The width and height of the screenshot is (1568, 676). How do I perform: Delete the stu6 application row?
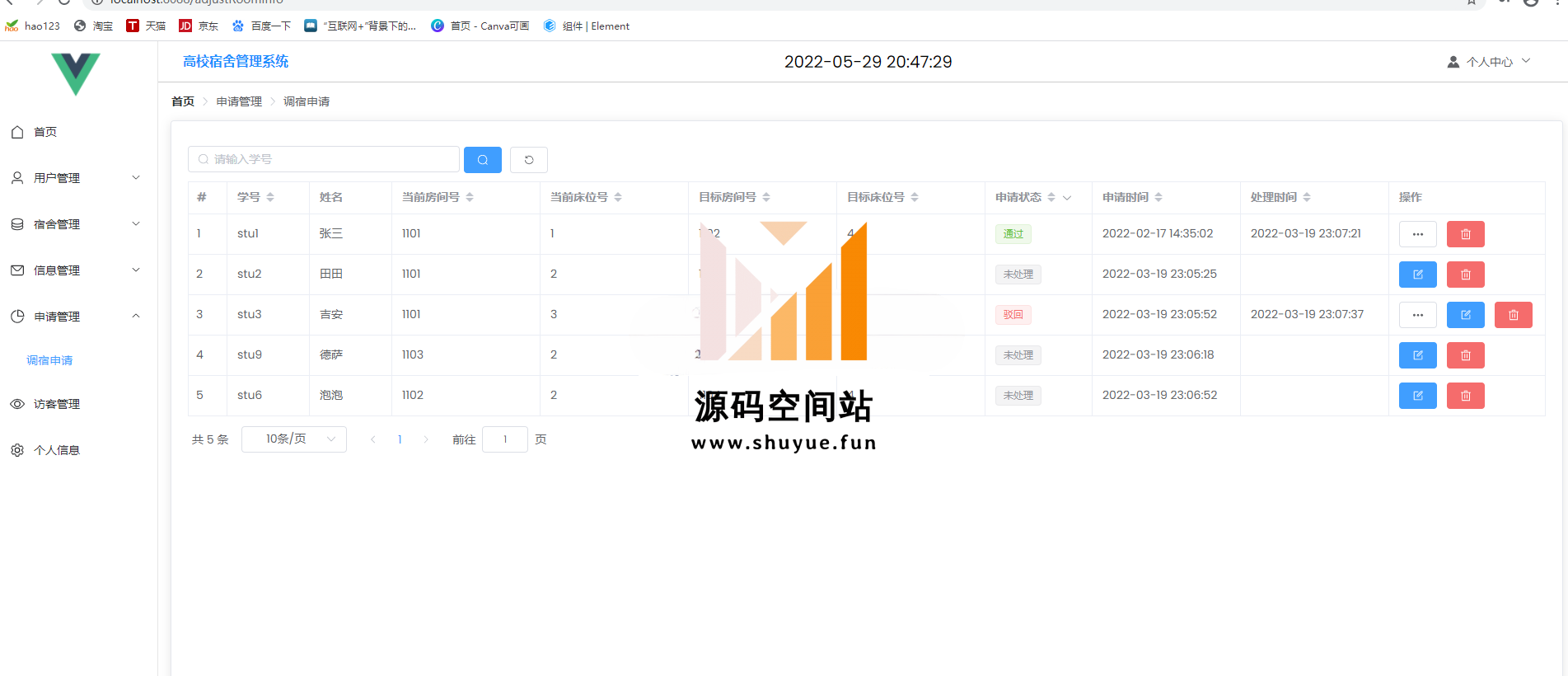pos(1466,396)
